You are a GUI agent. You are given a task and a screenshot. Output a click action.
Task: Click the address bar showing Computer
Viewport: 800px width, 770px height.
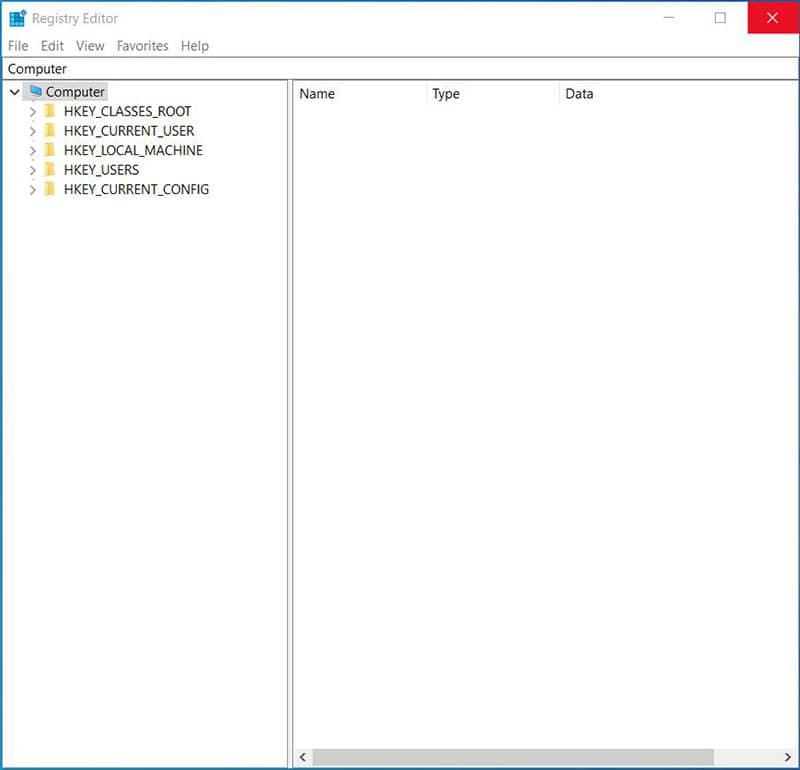400,69
